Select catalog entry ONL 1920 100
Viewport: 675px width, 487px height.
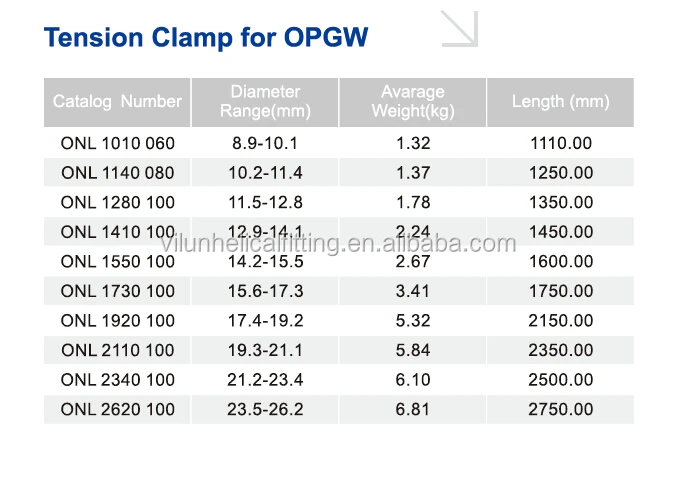tap(117, 321)
